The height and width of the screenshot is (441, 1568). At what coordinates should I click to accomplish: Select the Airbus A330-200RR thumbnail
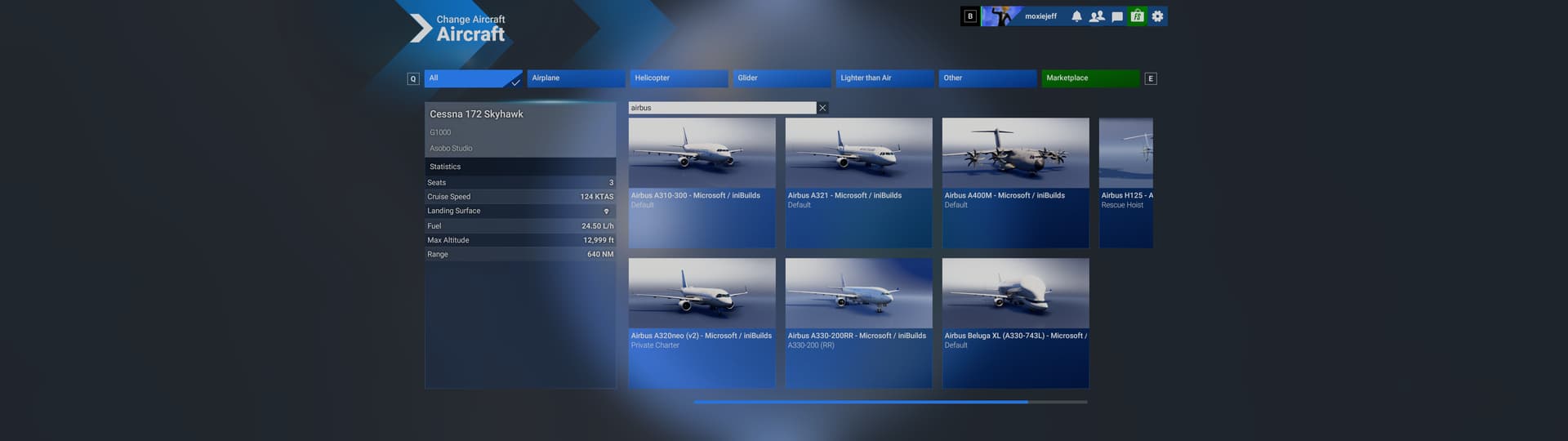tap(858, 294)
